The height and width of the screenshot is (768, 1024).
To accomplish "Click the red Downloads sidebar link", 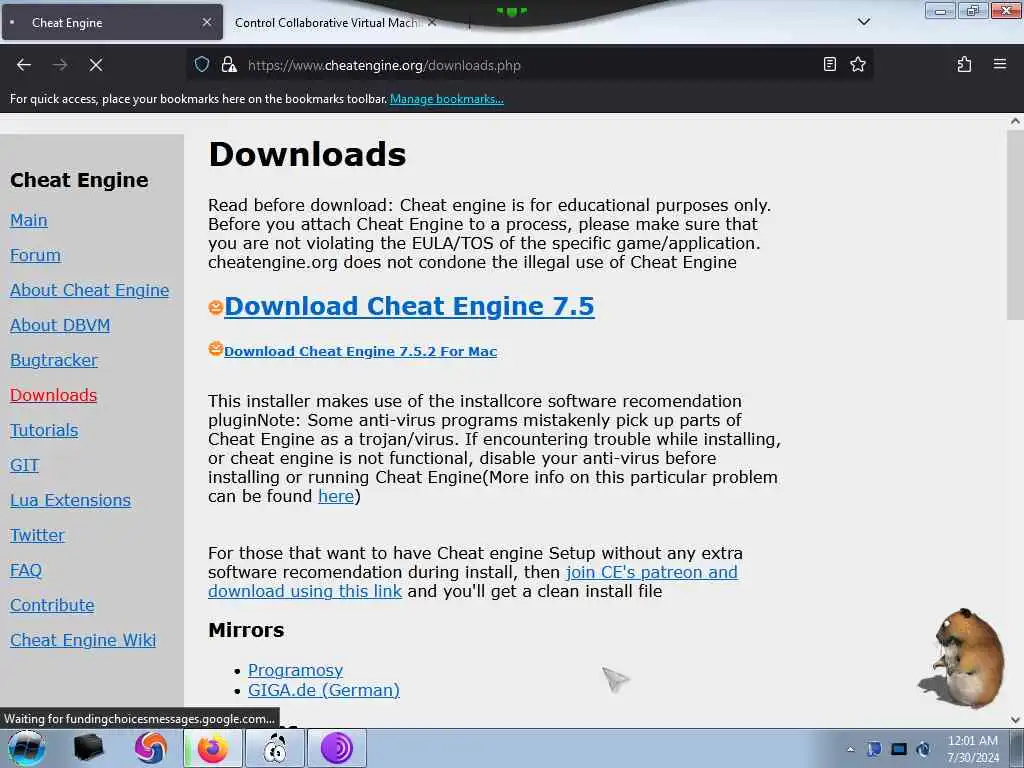I will coord(54,395).
